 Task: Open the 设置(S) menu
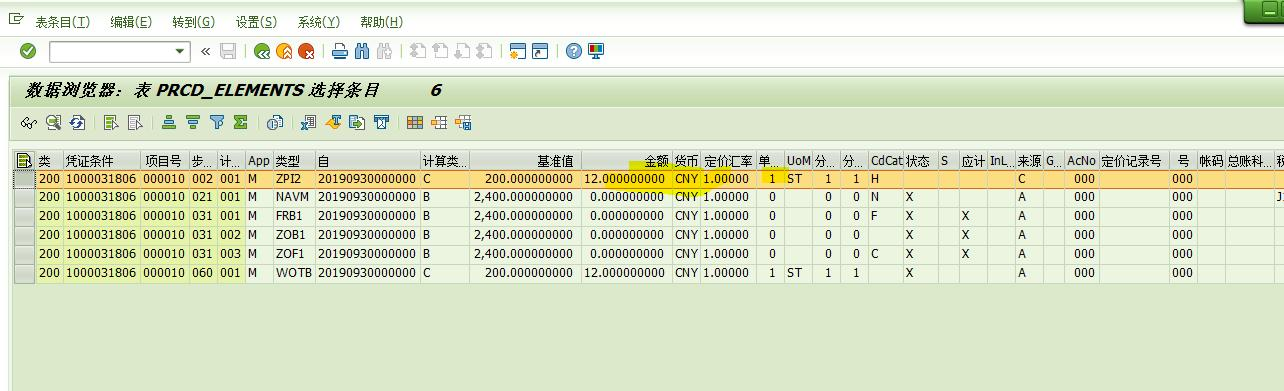pos(257,22)
